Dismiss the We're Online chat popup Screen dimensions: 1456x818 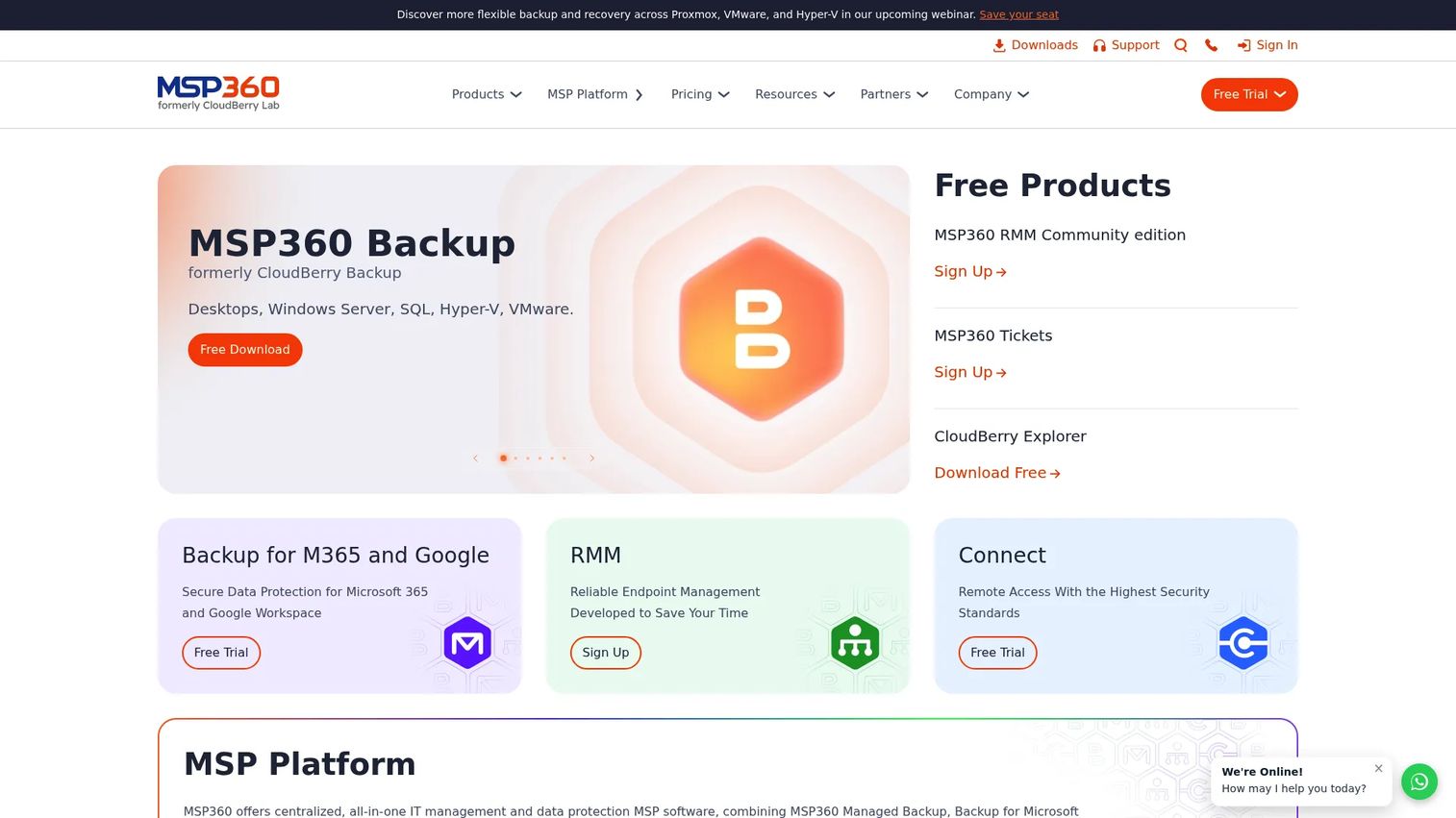(1378, 768)
